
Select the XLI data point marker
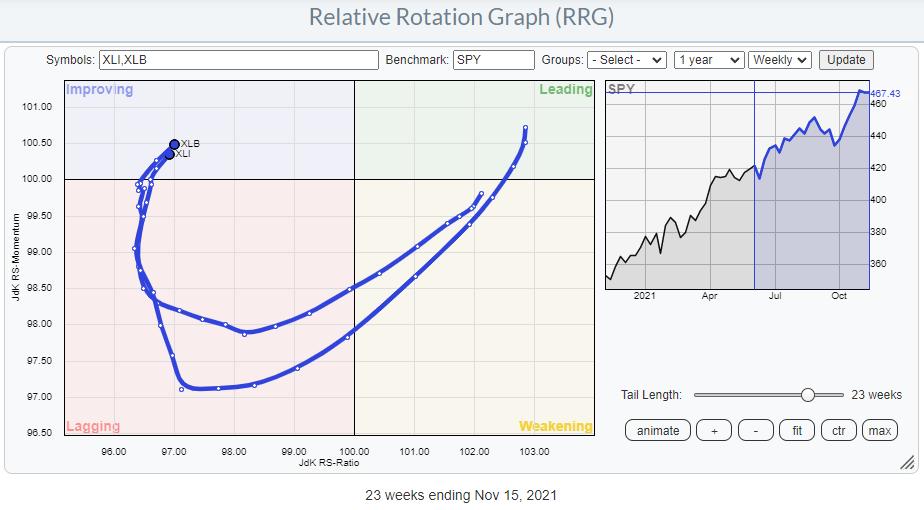[x=170, y=154]
